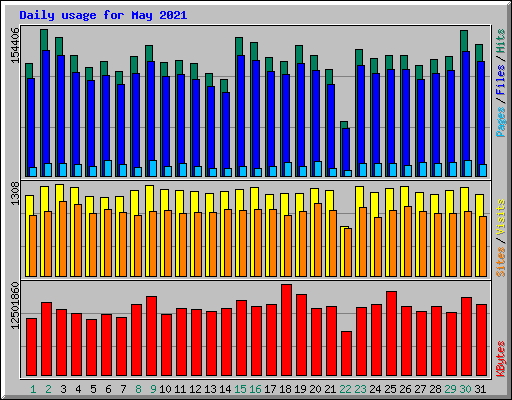Select the red KBytes bar for day 18

coord(286,330)
